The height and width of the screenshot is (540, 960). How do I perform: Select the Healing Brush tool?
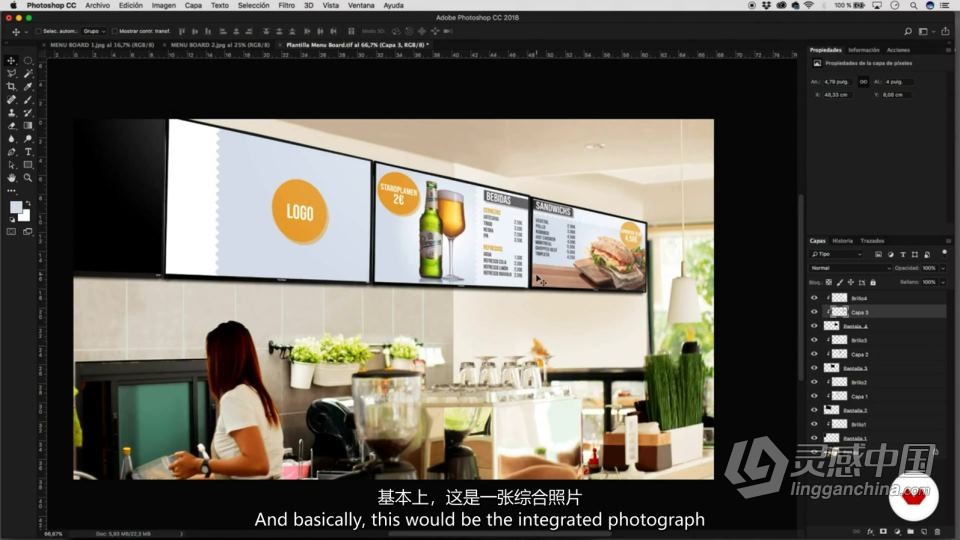(x=11, y=99)
